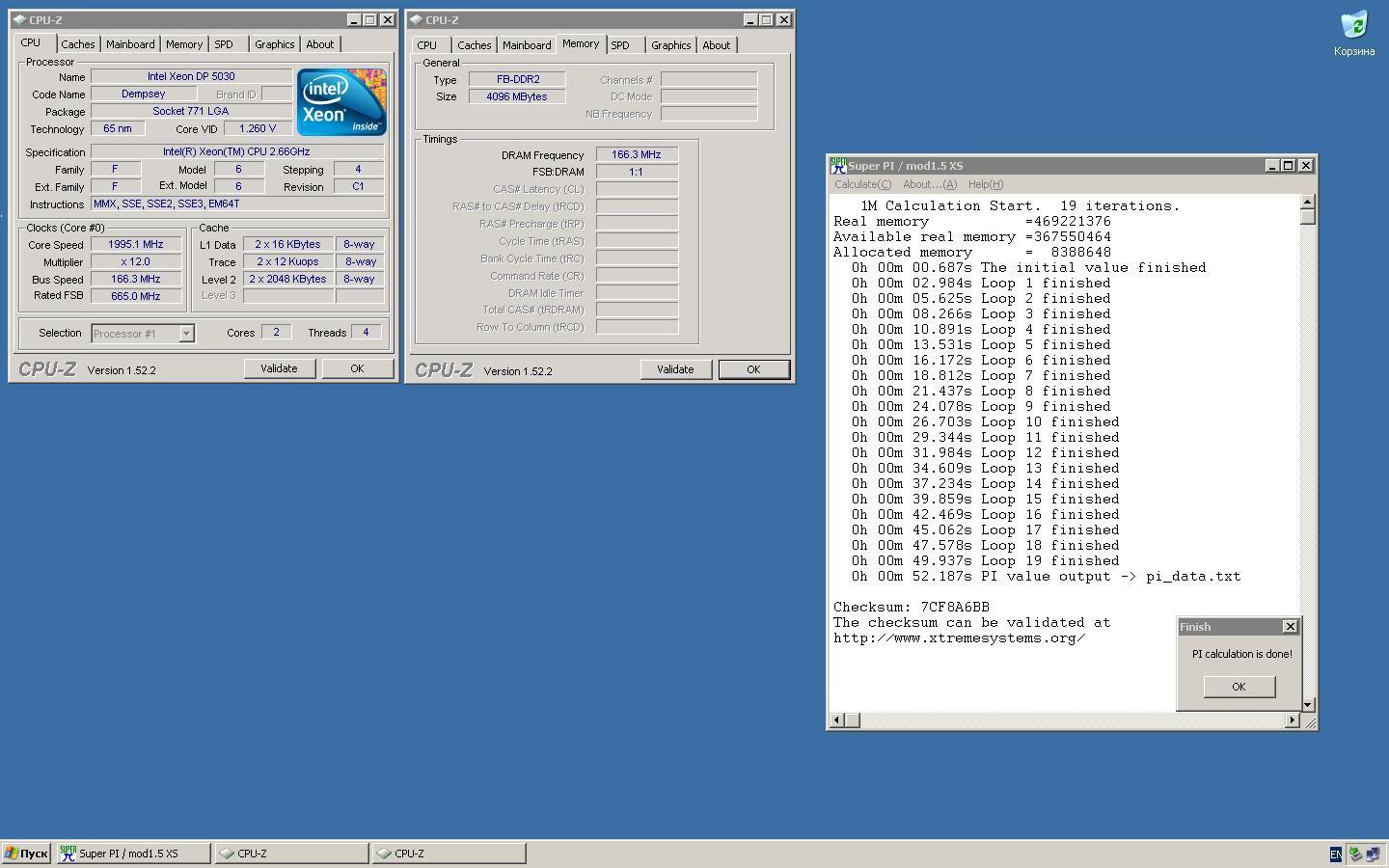The height and width of the screenshot is (868, 1389).
Task: Click Super PI vertical scrollbar down arrow
Action: click(1308, 705)
